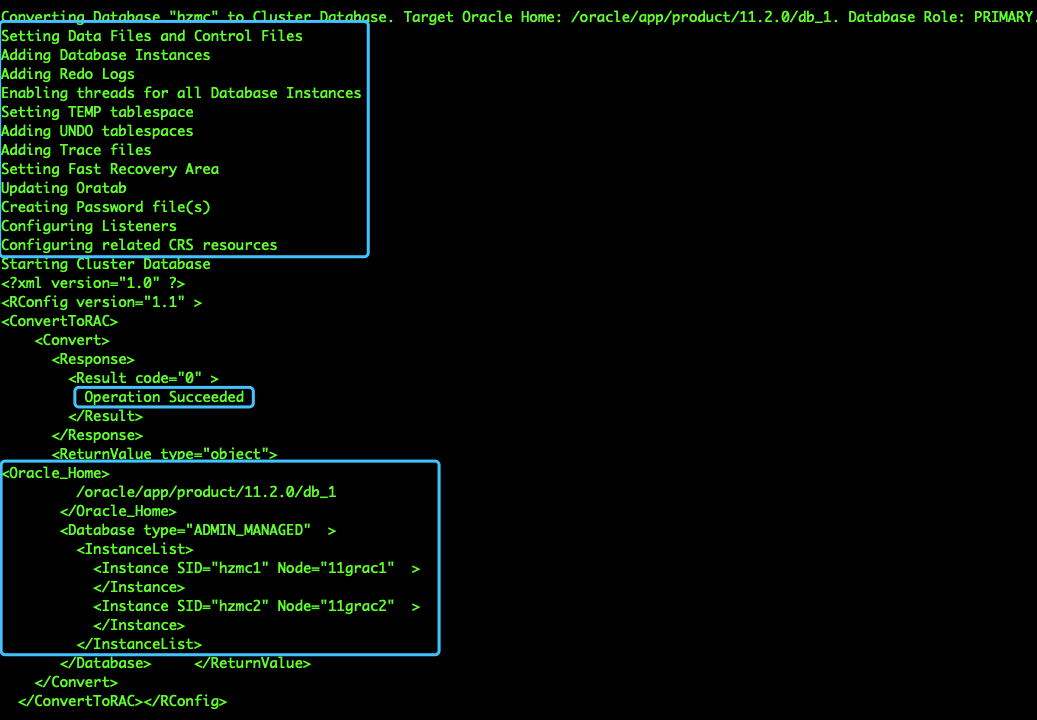Click the 'Setting Data Files and Control Files' line
This screenshot has height=720, width=1037.
[x=152, y=36]
